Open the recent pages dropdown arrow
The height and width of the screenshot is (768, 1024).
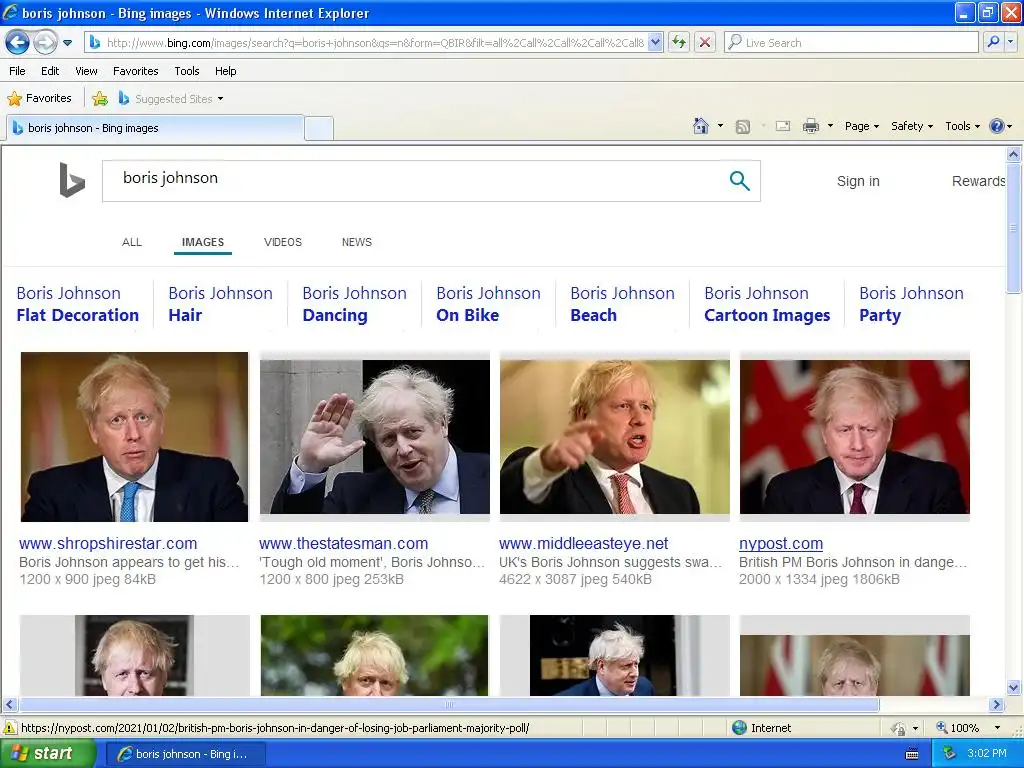point(67,43)
